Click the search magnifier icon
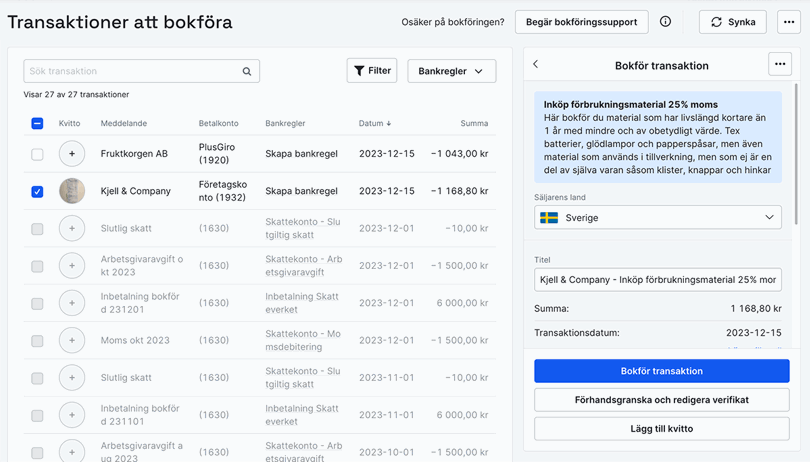This screenshot has height=462, width=810. [247, 71]
